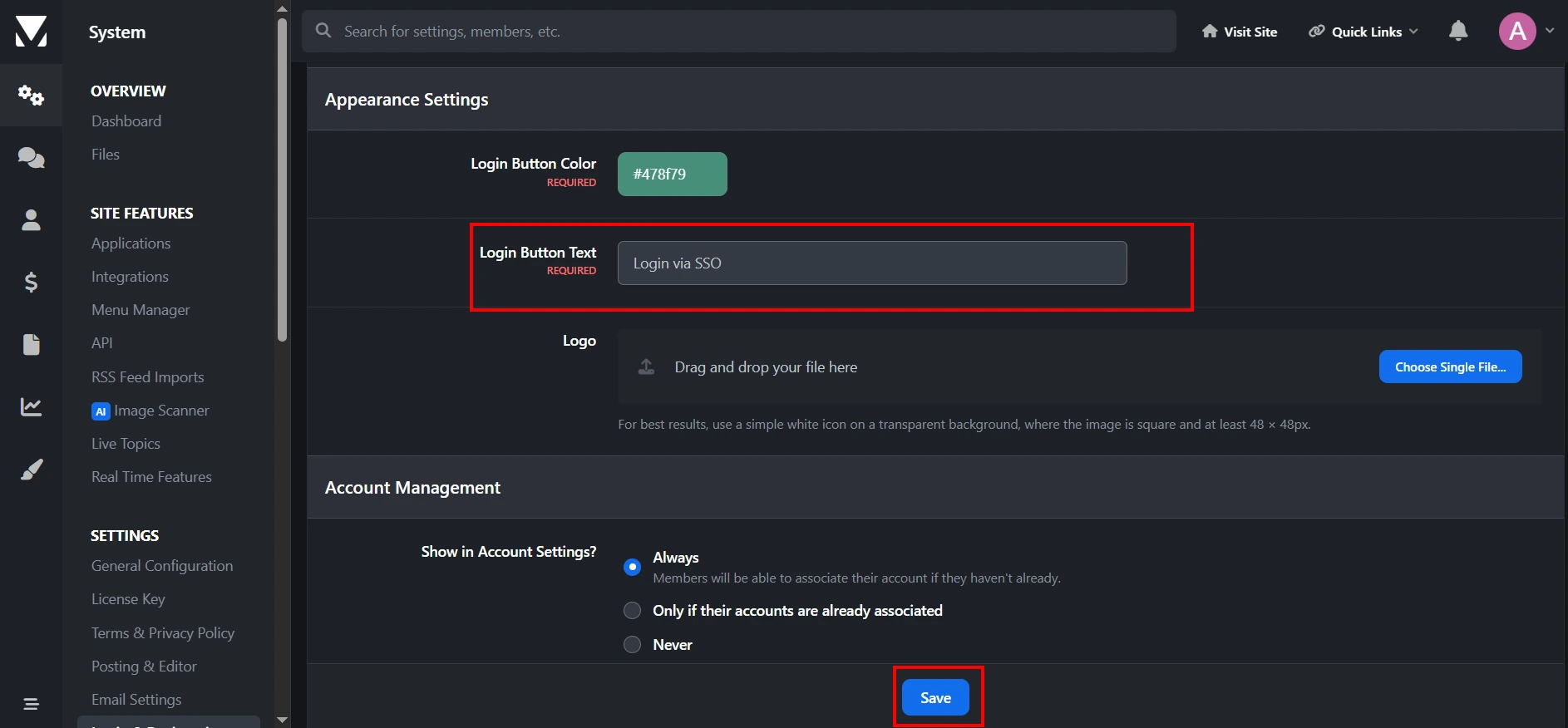The image size is (1568, 728).
Task: Open License Key settings
Action: pyautogui.click(x=128, y=599)
